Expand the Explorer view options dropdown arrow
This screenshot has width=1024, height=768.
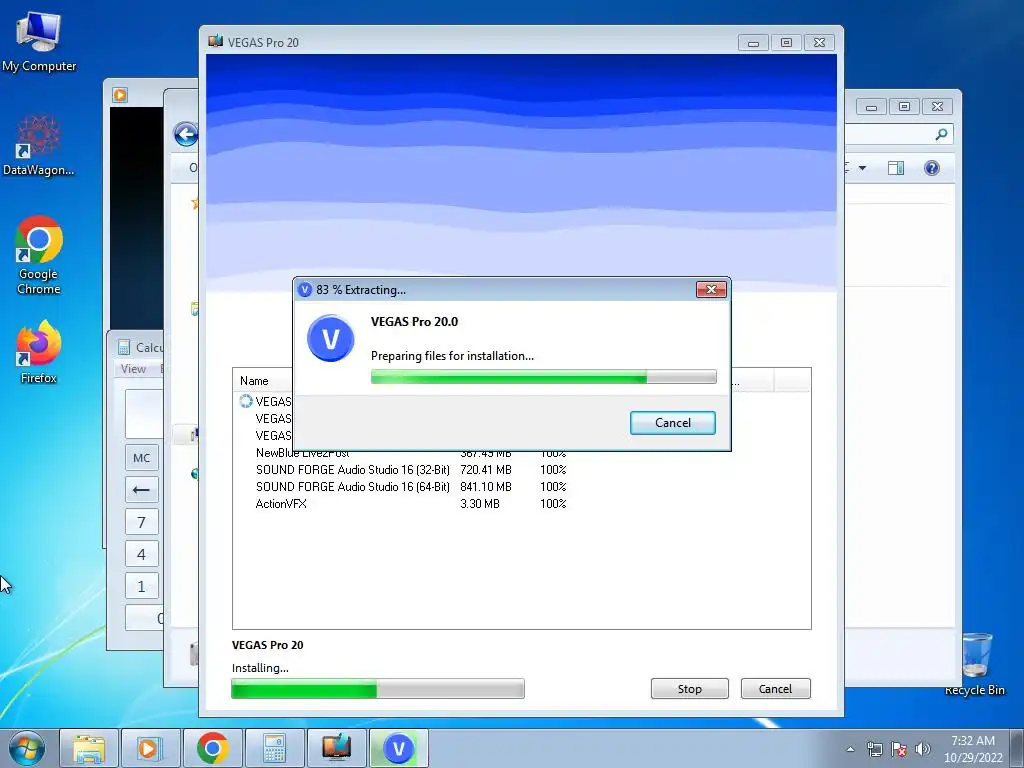(x=862, y=168)
